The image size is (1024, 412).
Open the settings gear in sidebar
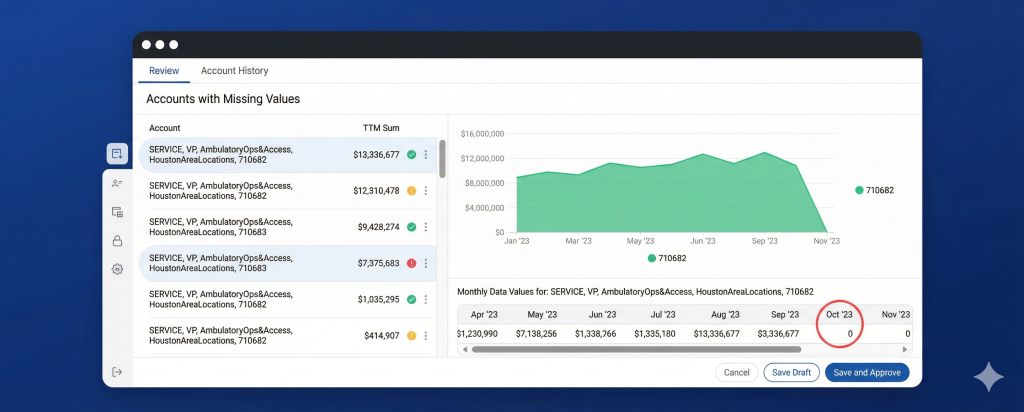(117, 269)
